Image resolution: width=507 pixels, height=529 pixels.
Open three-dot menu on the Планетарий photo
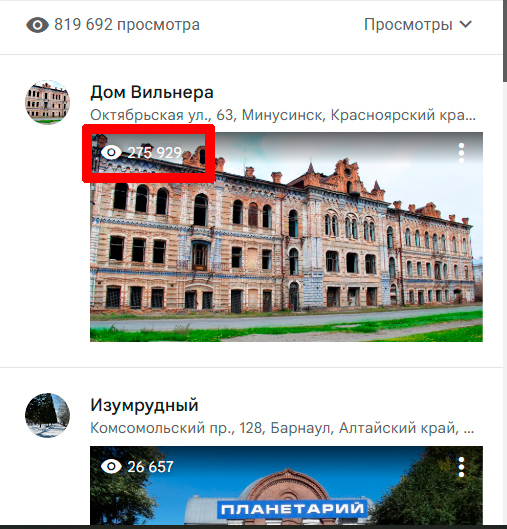[461, 467]
